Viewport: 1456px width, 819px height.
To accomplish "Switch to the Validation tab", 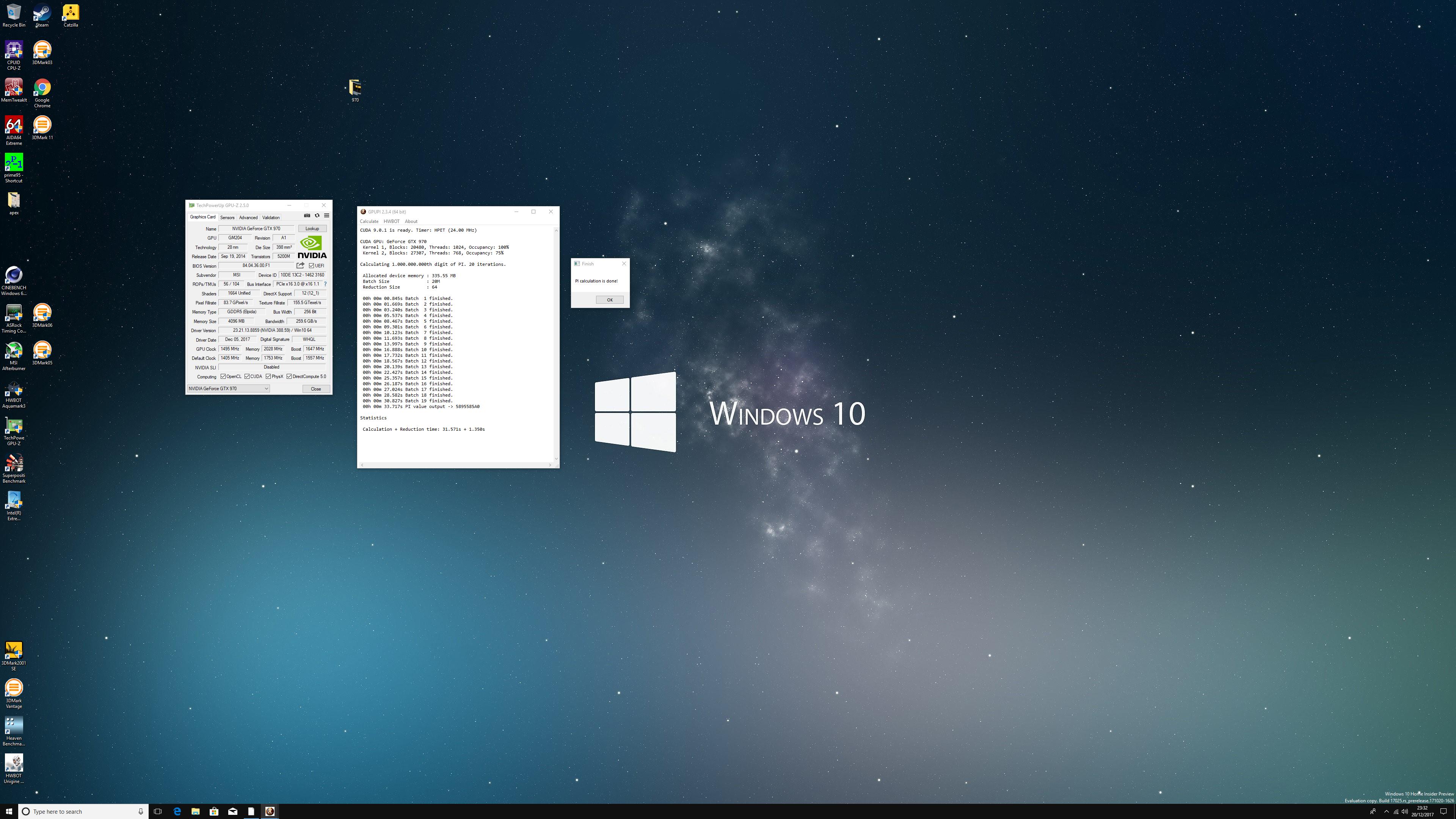I will pos(271,218).
